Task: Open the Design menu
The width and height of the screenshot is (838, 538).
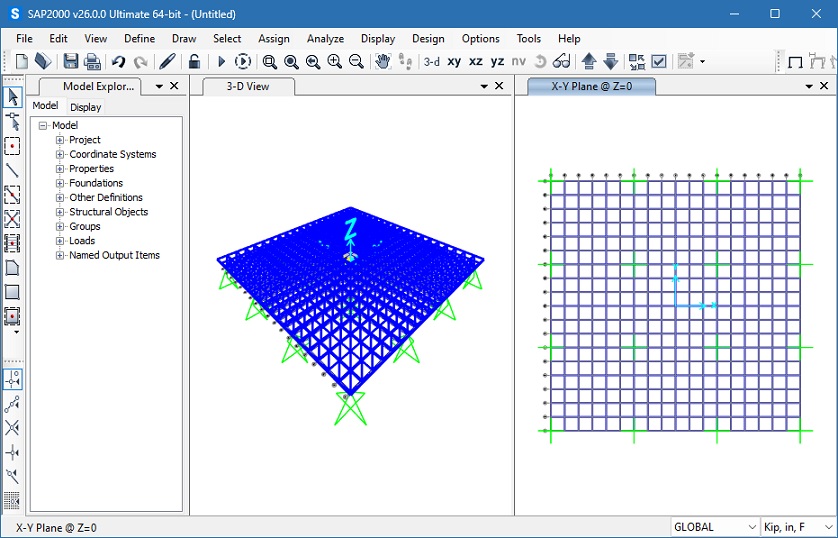Action: (428, 38)
